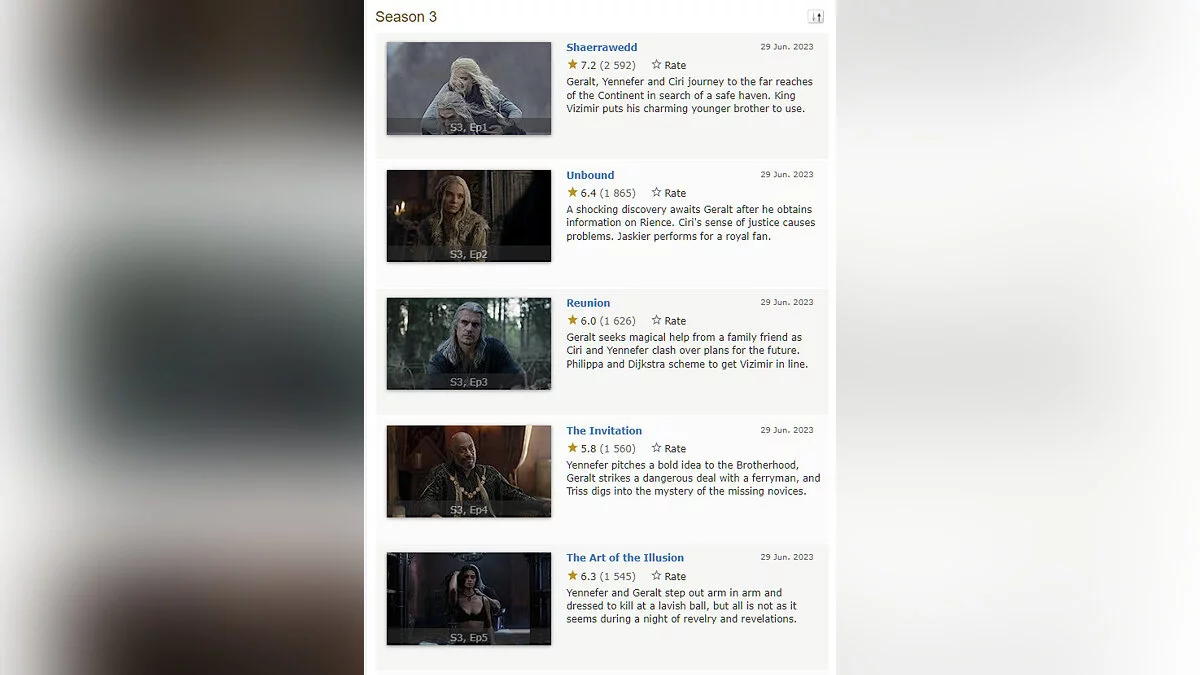Open The Art of the Illusion link
The image size is (1200, 675).
coord(625,558)
